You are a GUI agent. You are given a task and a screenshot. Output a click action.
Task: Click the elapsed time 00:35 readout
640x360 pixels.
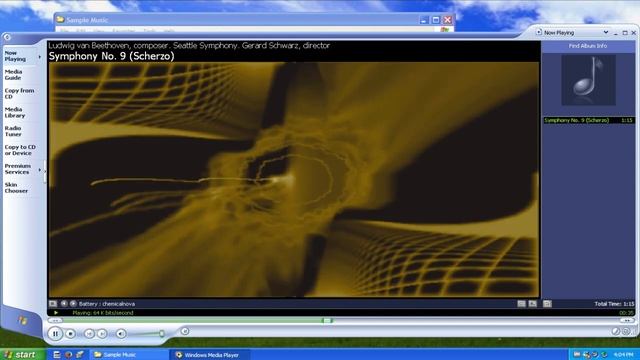pyautogui.click(x=626, y=313)
